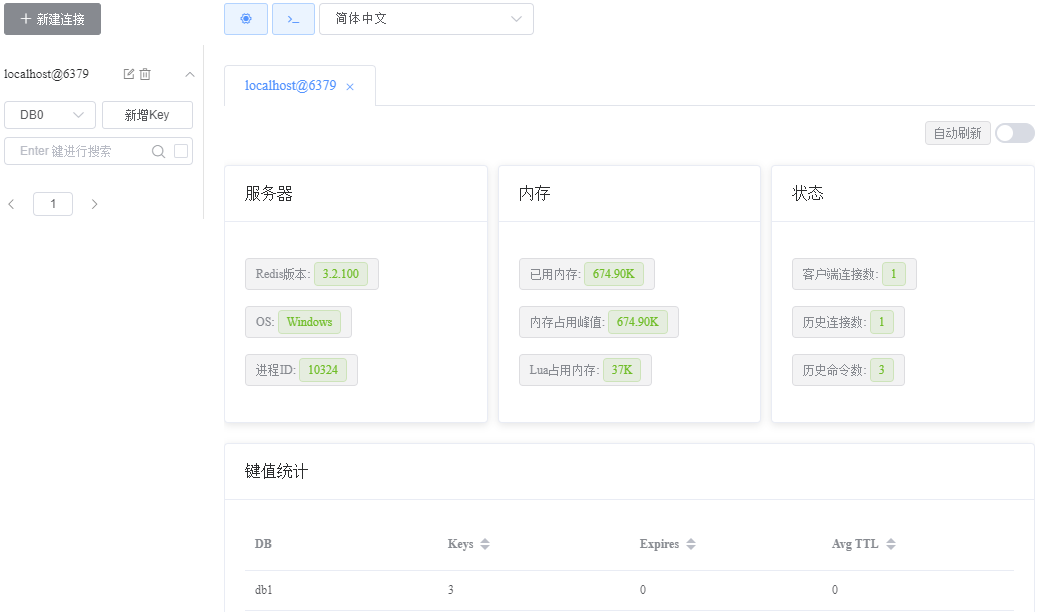Launch the Redis CLI terminal icon

coord(293,19)
